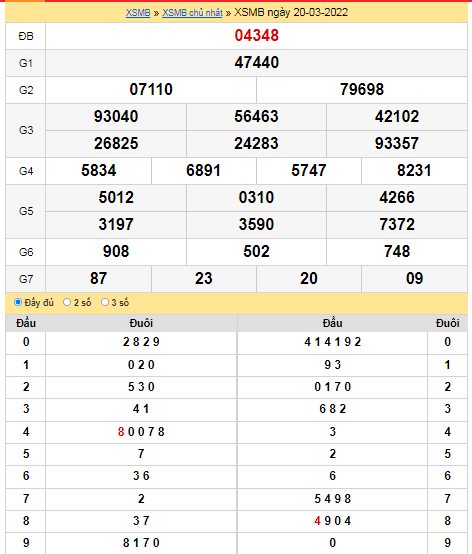
Task: Click G2 number 07110
Action: [x=151, y=89]
